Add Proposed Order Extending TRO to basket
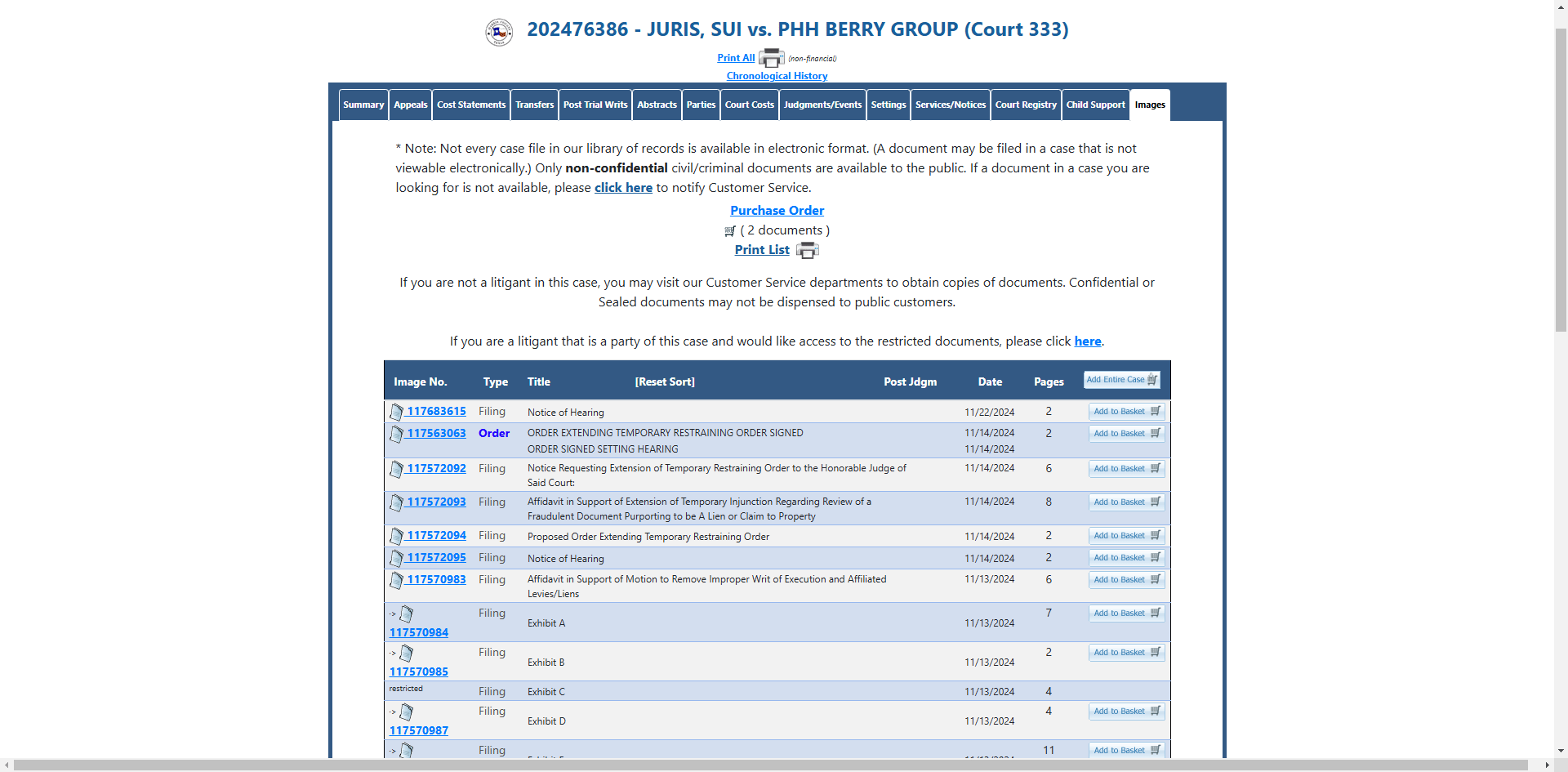This screenshot has height=772, width=1568. pyautogui.click(x=1127, y=536)
